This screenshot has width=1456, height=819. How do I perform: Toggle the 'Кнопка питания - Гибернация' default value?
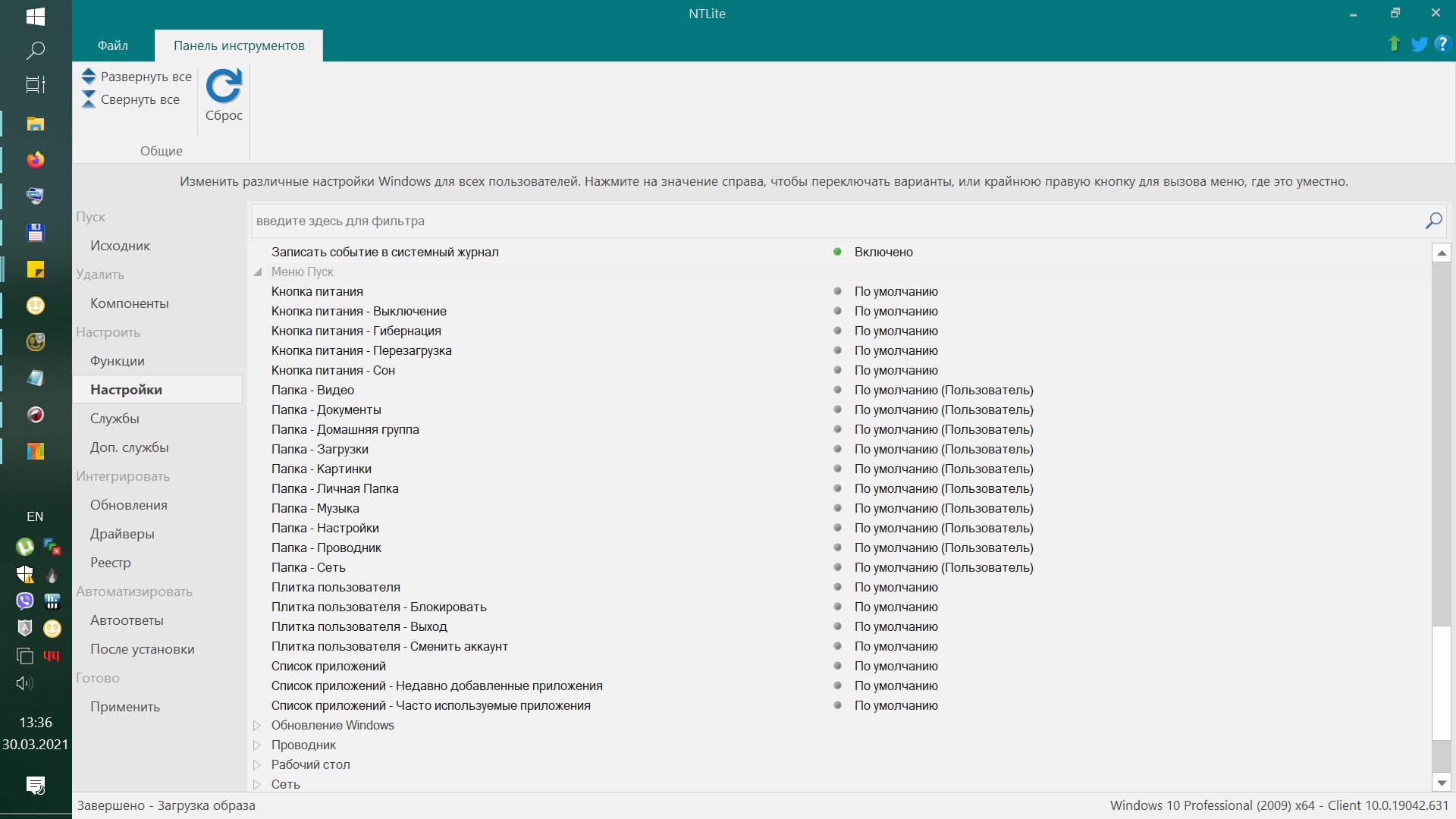pyautogui.click(x=896, y=331)
